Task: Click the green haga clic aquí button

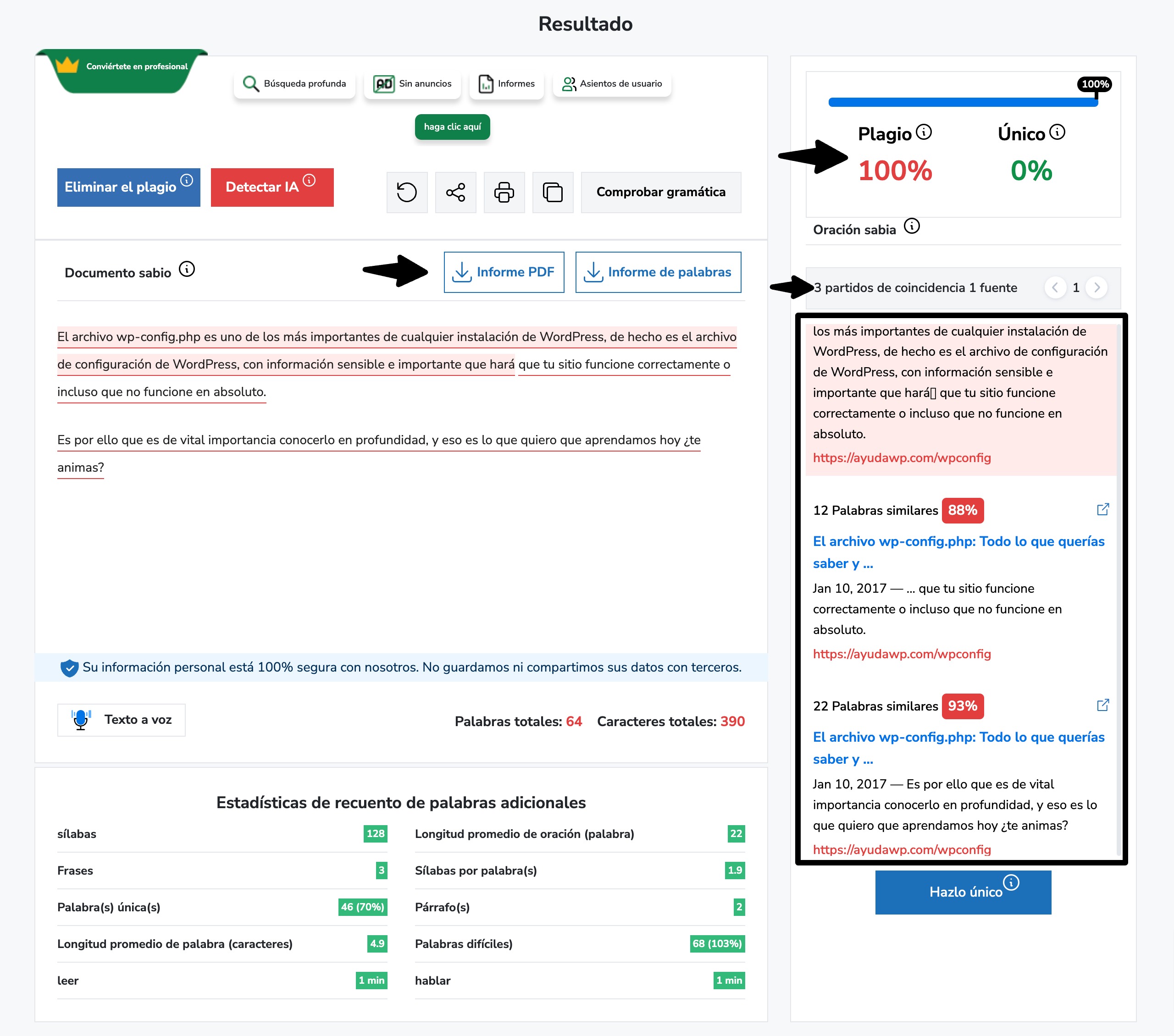Action: coord(453,127)
